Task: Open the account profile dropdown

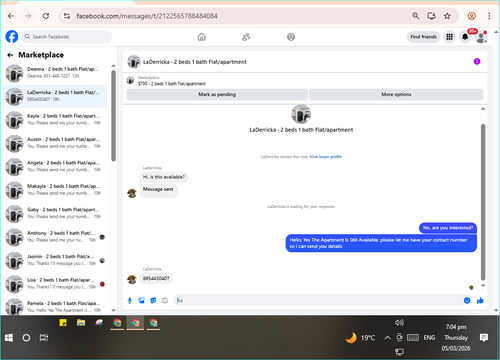Action: pyautogui.click(x=481, y=37)
